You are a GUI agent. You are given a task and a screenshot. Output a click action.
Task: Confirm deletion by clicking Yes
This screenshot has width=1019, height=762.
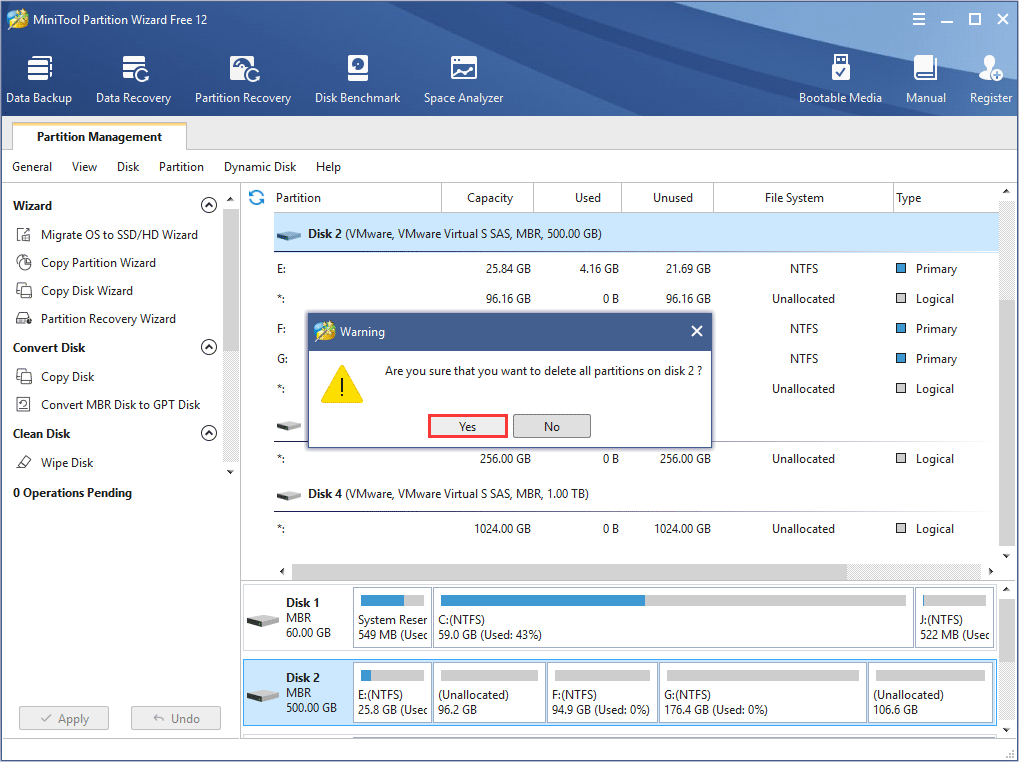467,426
